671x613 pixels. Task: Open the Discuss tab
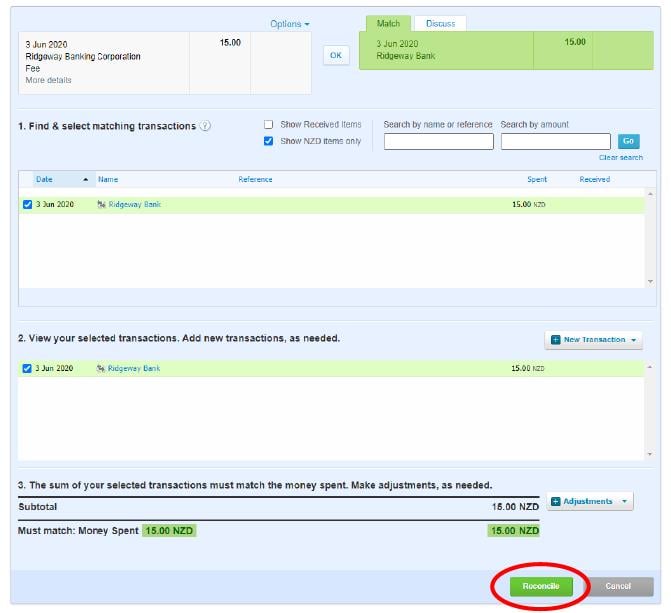[441, 23]
